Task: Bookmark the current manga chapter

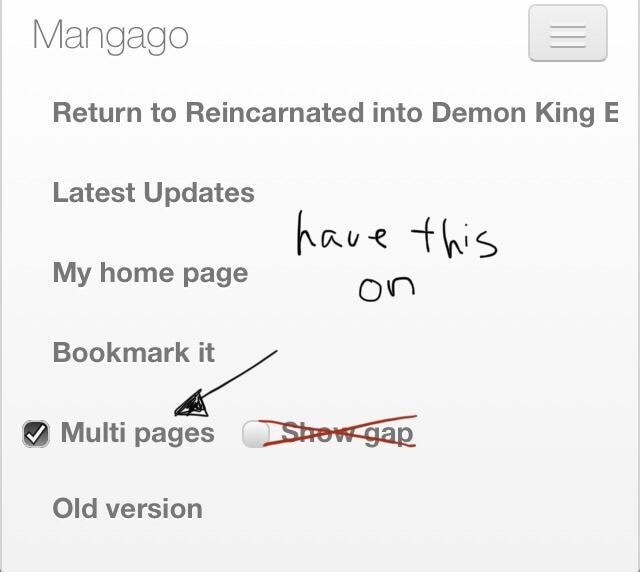Action: click(x=133, y=352)
